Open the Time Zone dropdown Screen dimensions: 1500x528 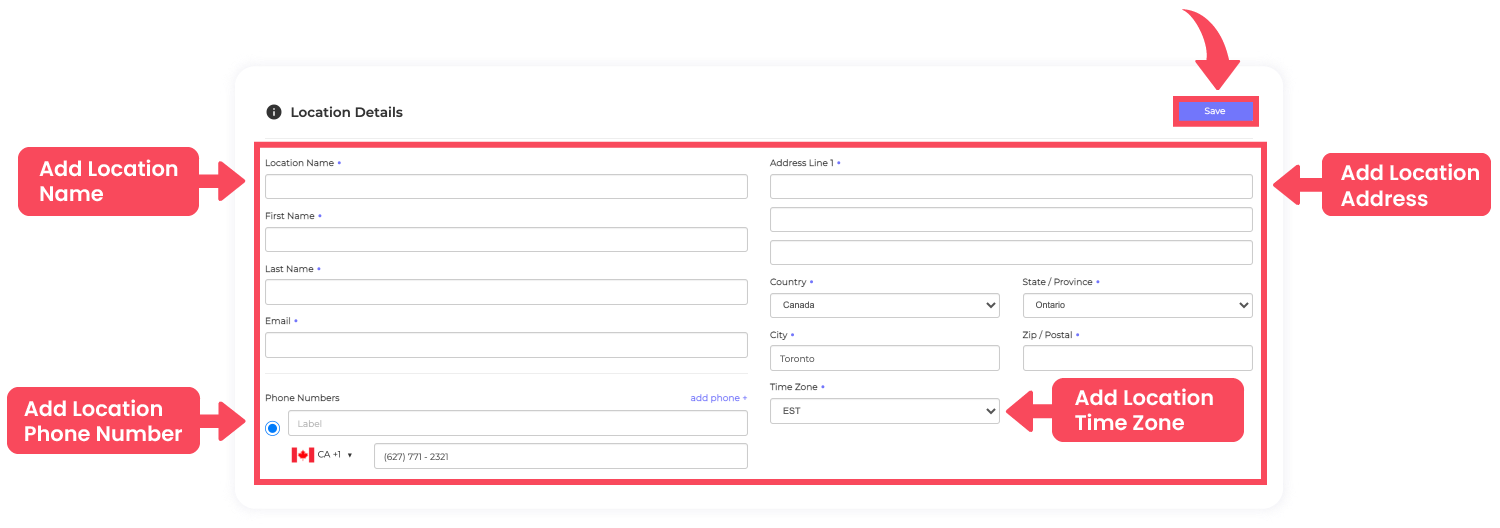click(884, 411)
